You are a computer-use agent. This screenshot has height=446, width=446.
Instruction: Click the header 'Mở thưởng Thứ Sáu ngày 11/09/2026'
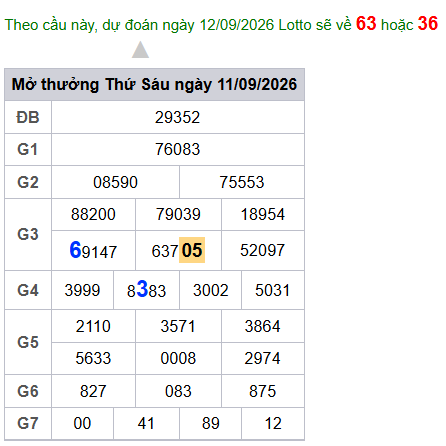(x=154, y=84)
